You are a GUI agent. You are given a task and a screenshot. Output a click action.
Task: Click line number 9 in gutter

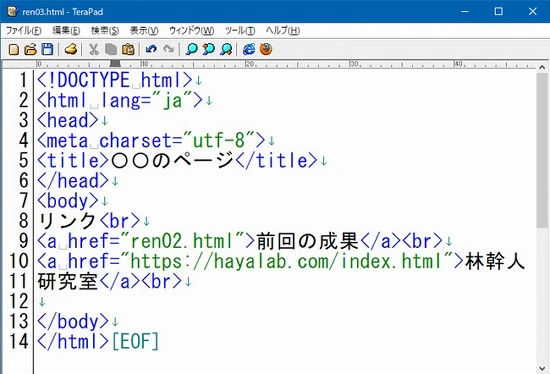pyautogui.click(x=24, y=241)
